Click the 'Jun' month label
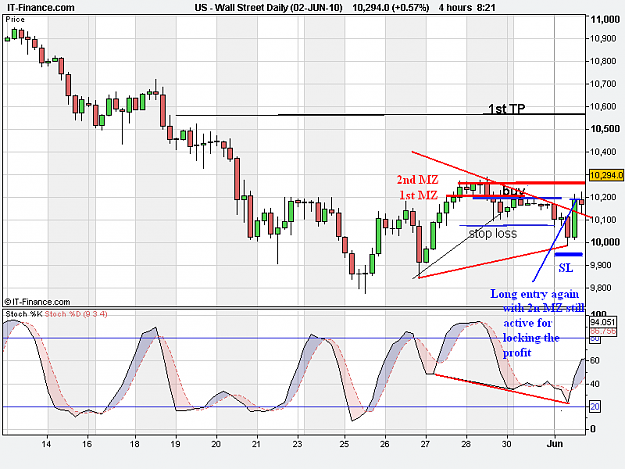Image resolution: width=625 pixels, height=469 pixels. tap(554, 444)
